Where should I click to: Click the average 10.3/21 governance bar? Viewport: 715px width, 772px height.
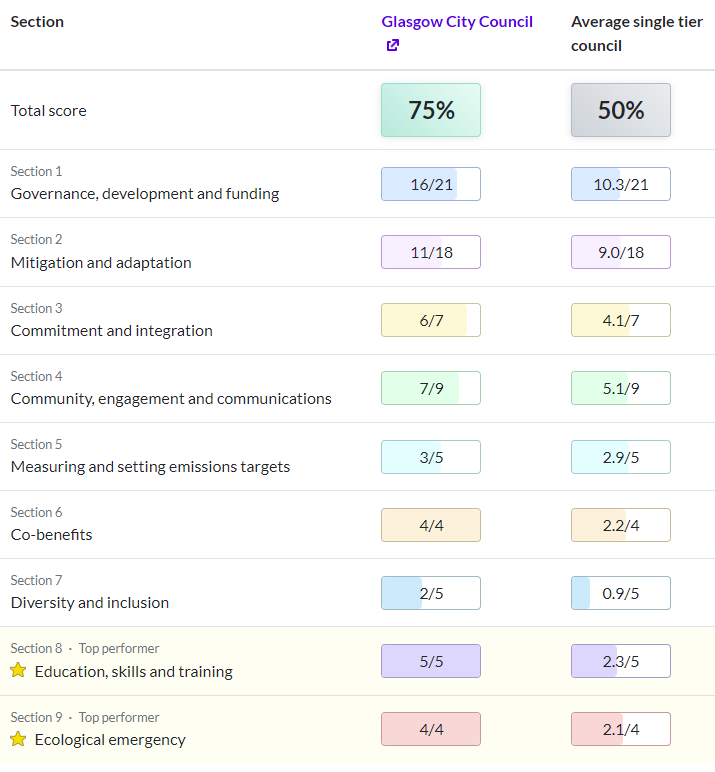click(621, 184)
